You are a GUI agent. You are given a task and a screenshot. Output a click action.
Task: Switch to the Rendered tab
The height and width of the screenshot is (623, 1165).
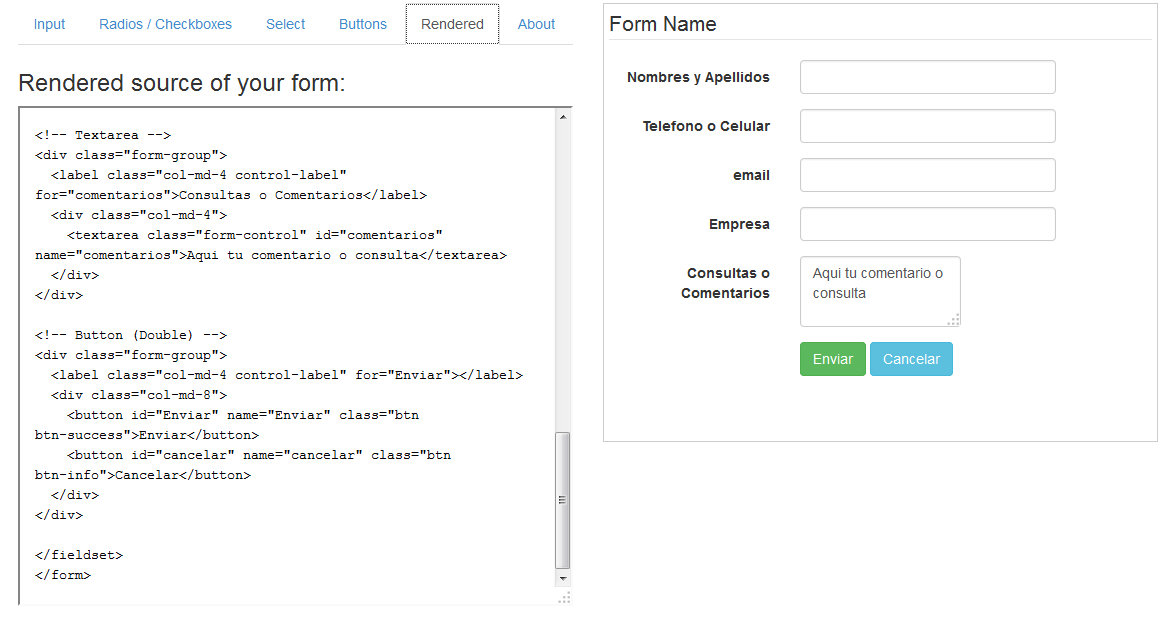452,23
